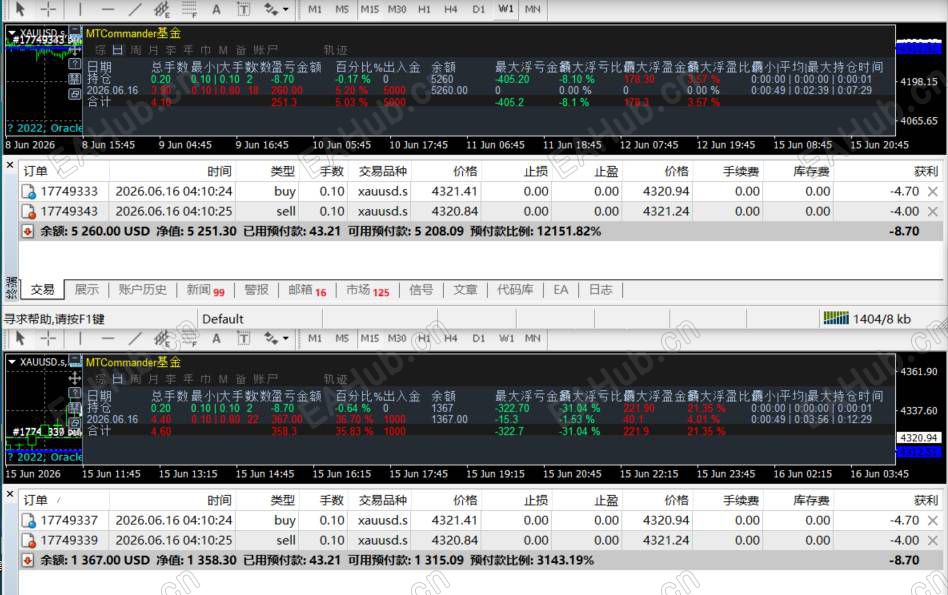This screenshot has height=595, width=948.
Task: Switch upper chart to M1 timeframe
Action: 315,9
